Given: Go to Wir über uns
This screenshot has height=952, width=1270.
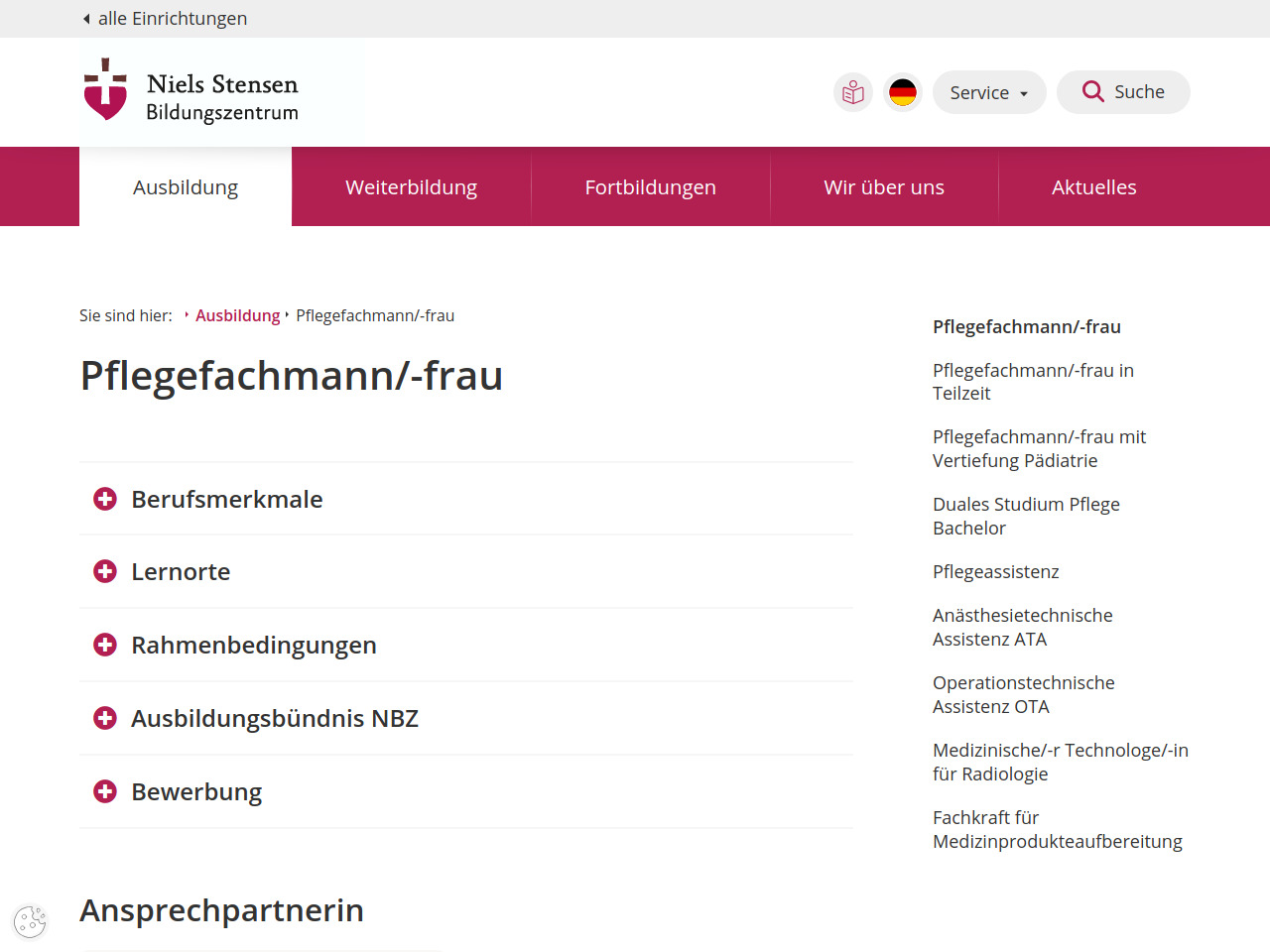Looking at the screenshot, I should click(883, 187).
